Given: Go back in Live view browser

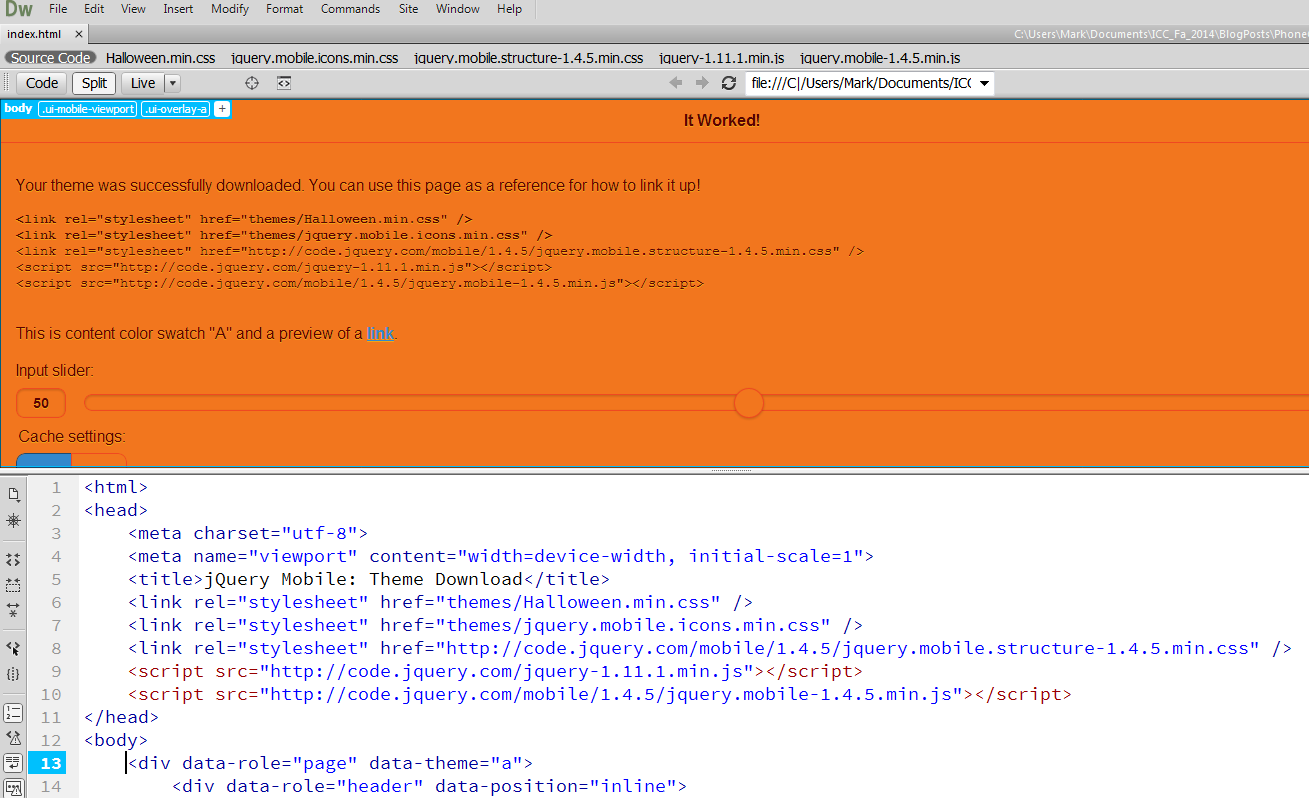Looking at the screenshot, I should [676, 83].
